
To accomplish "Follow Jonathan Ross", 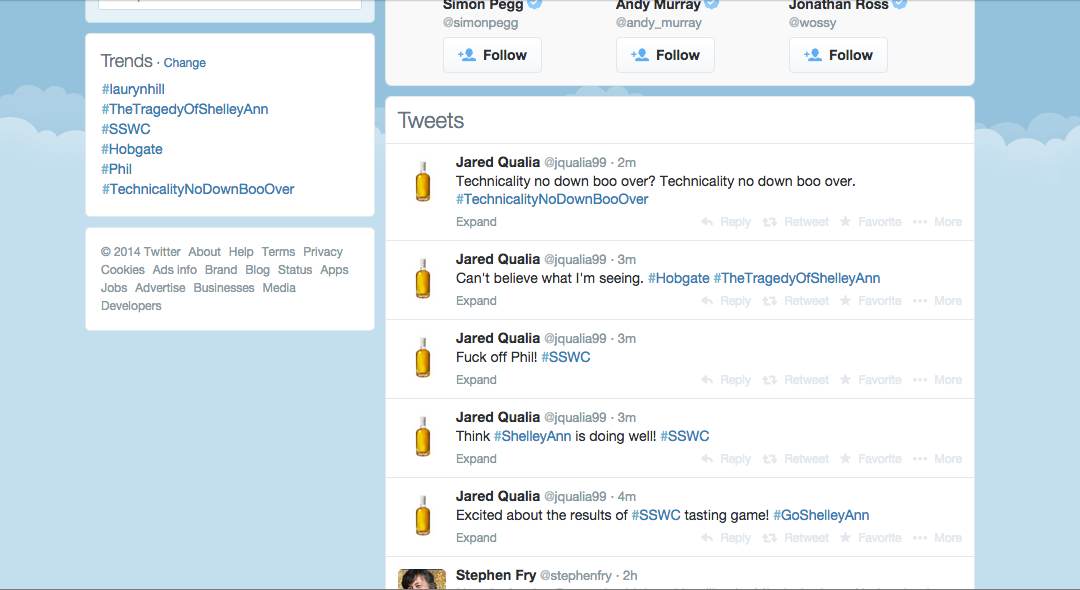I will (838, 56).
